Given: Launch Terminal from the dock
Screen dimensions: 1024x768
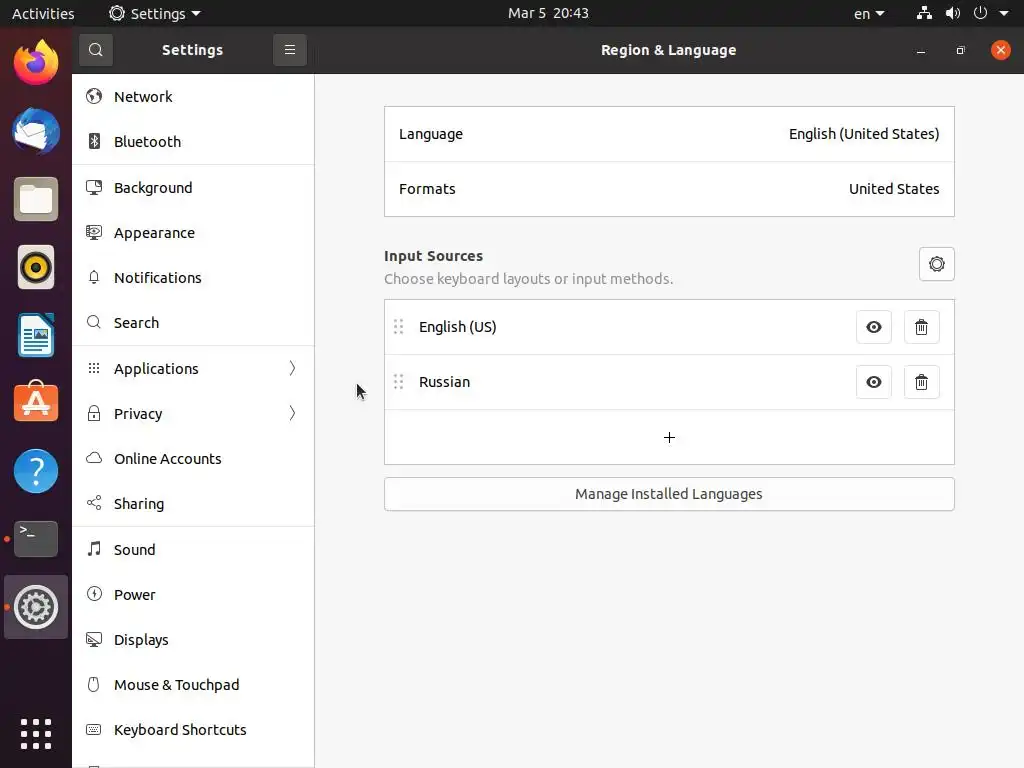Looking at the screenshot, I should [x=36, y=539].
